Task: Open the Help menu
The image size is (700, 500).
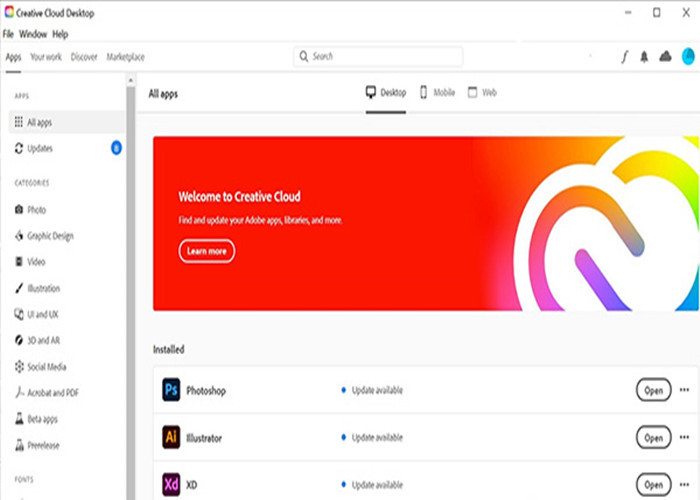Action: (x=60, y=34)
